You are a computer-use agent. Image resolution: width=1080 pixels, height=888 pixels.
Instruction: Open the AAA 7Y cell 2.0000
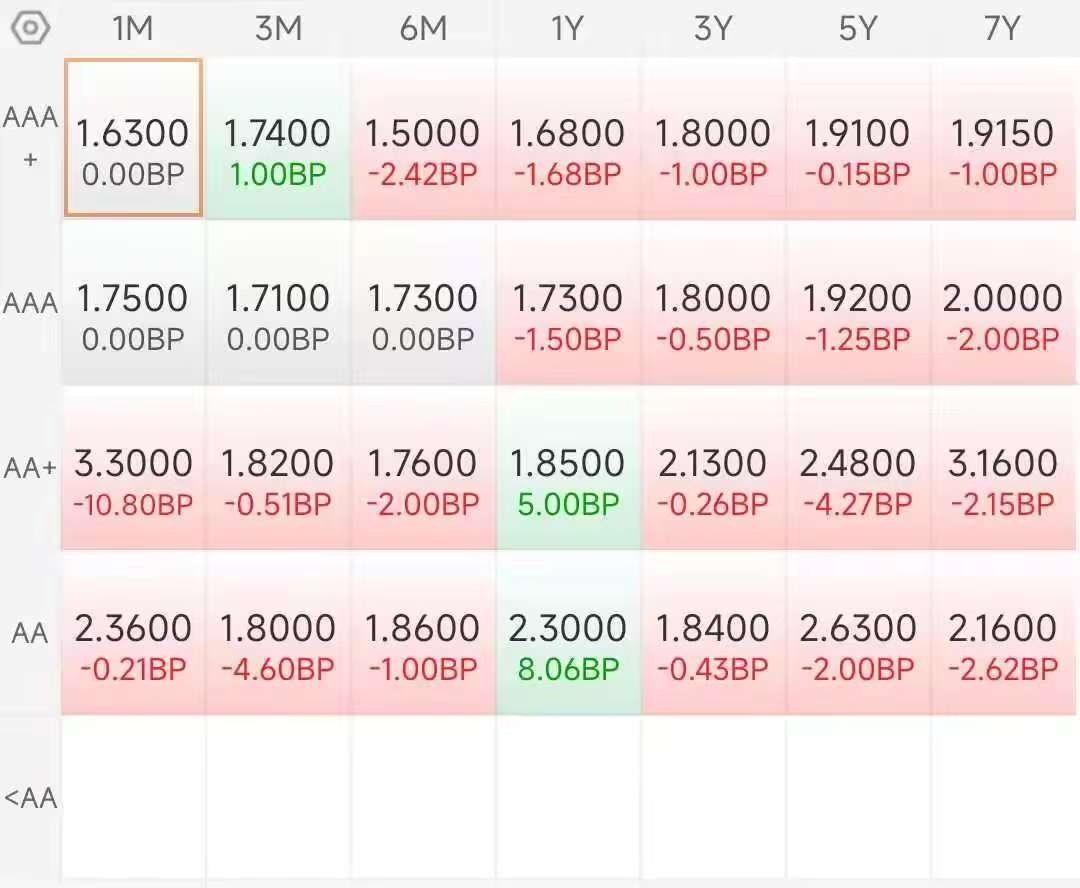[1003, 303]
